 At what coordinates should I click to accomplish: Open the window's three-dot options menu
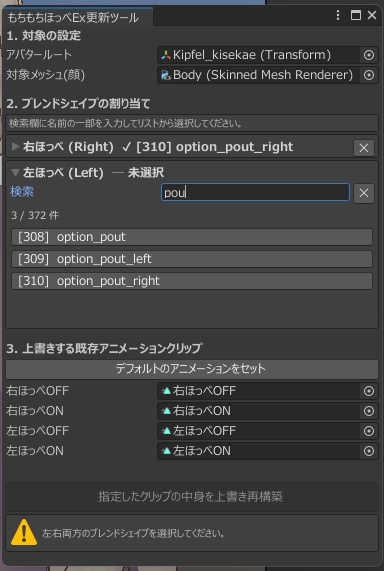pos(338,15)
